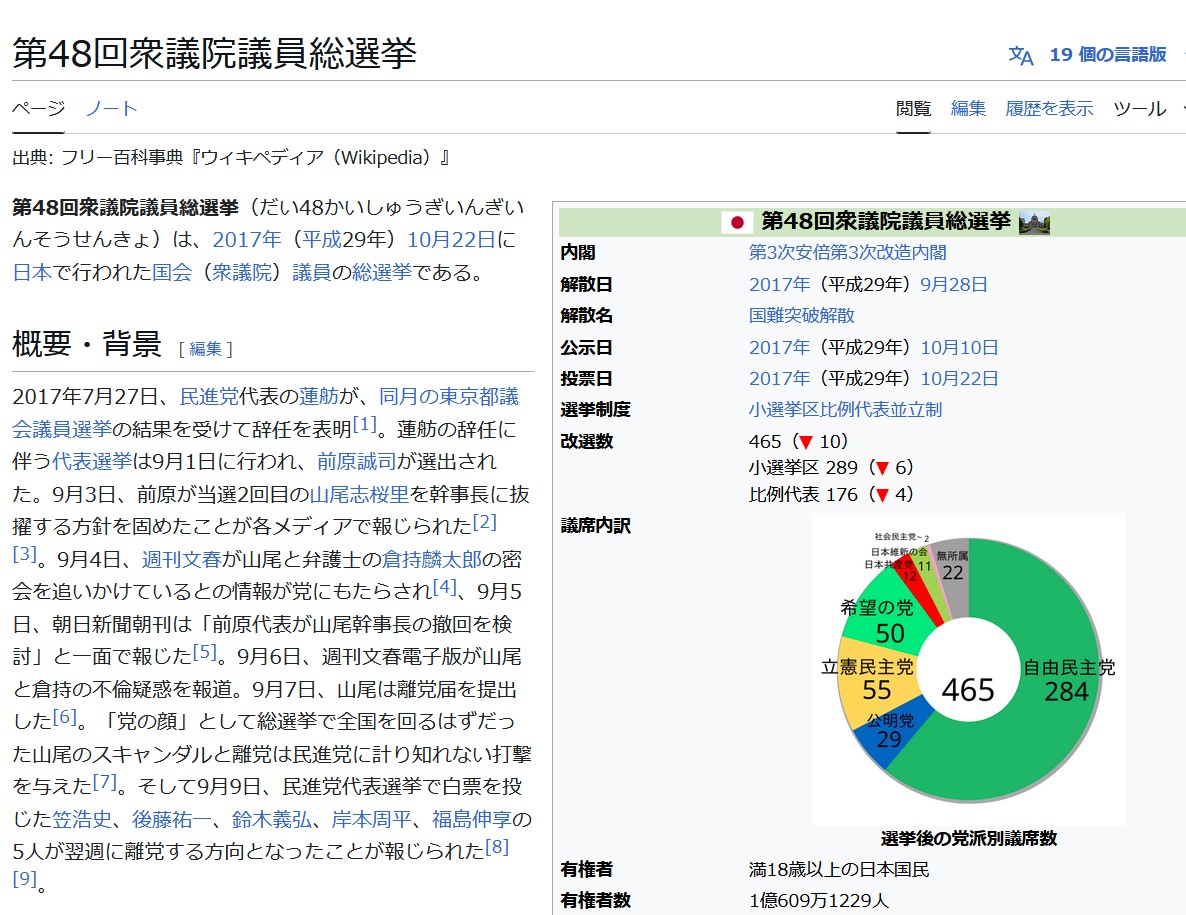Jump to citation 7

click(104, 781)
